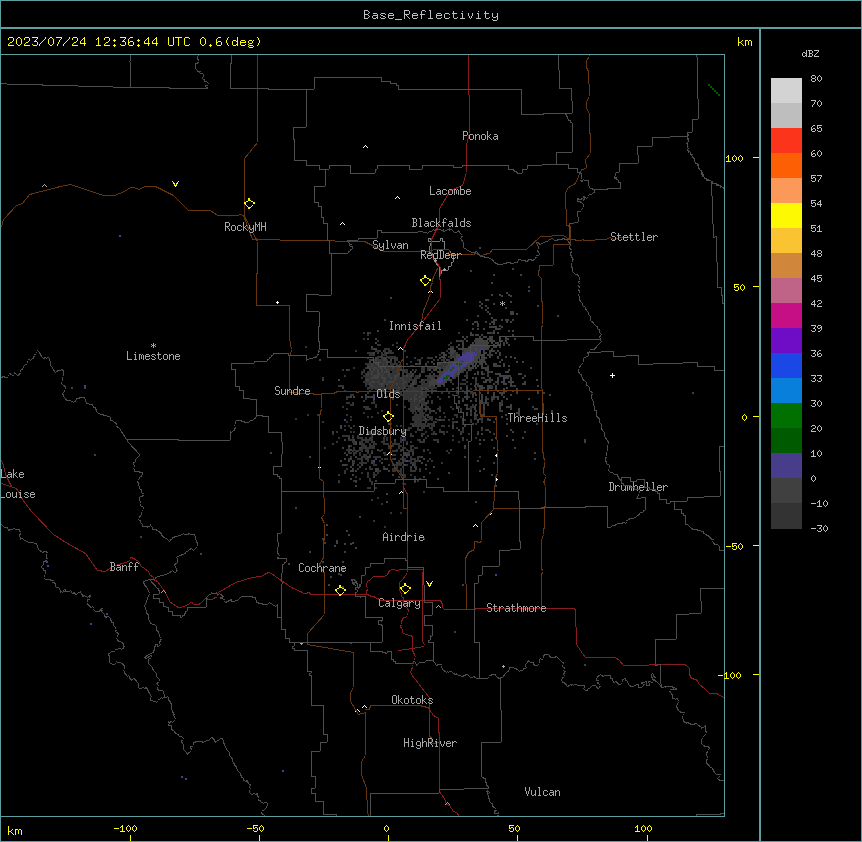Click the yellow diamond marker south of RedDeer
This screenshot has width=862, height=842.
425,281
